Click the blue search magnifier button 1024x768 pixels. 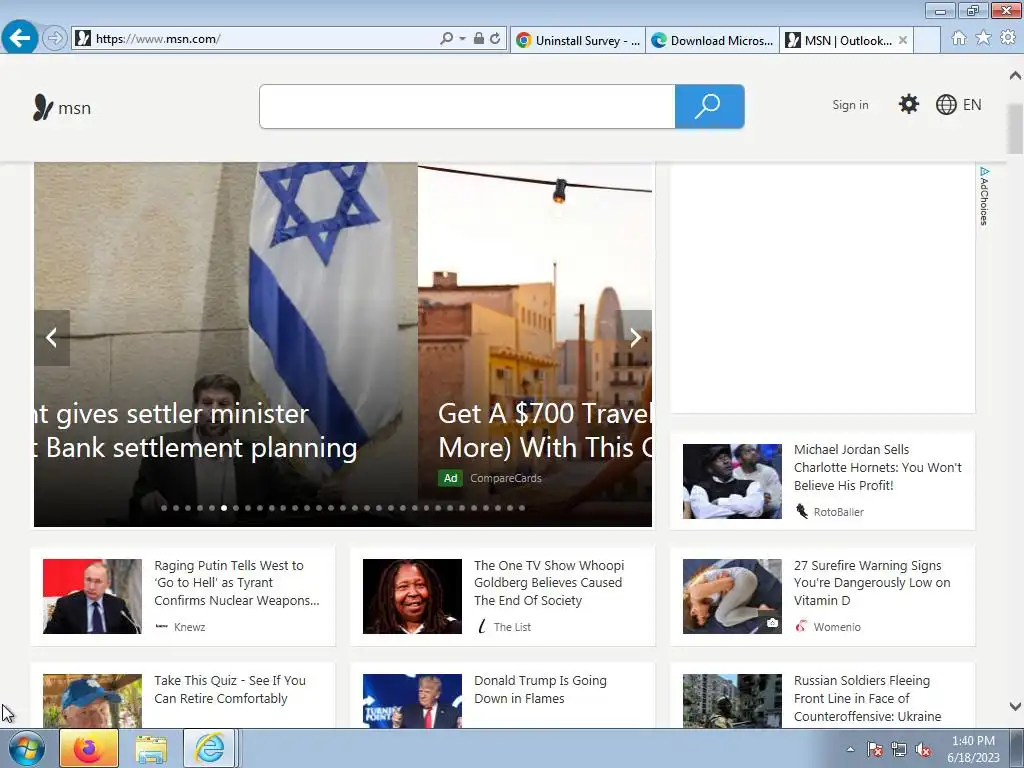(709, 106)
